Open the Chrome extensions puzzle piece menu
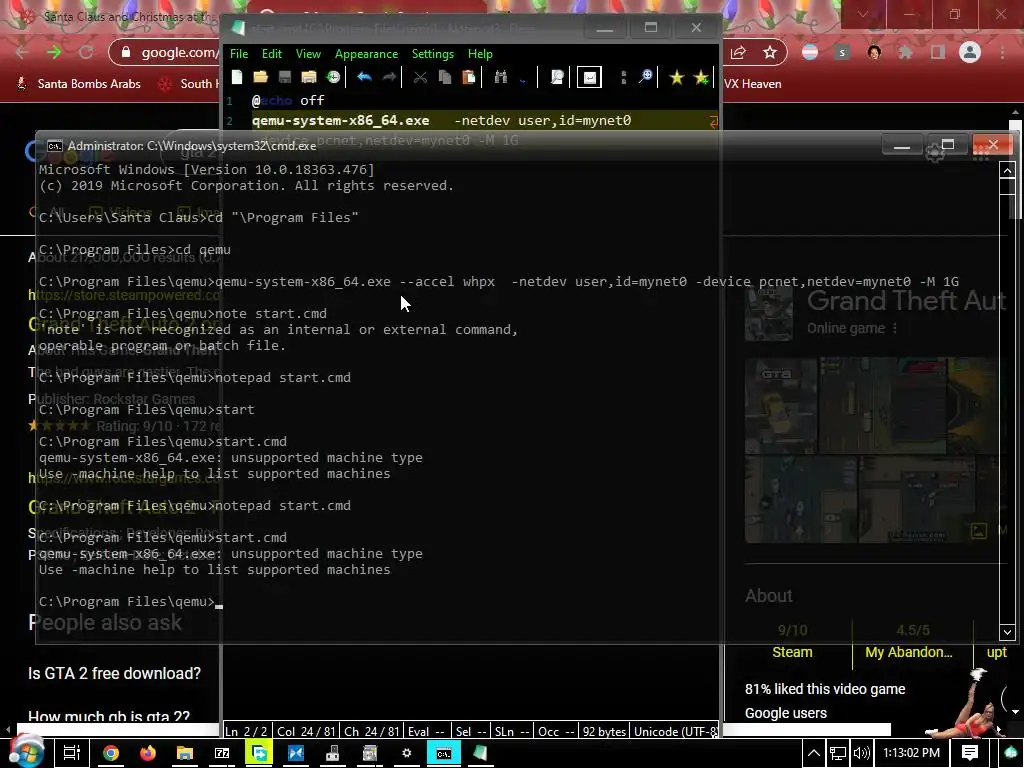The height and width of the screenshot is (768, 1024). pyautogui.click(x=905, y=52)
